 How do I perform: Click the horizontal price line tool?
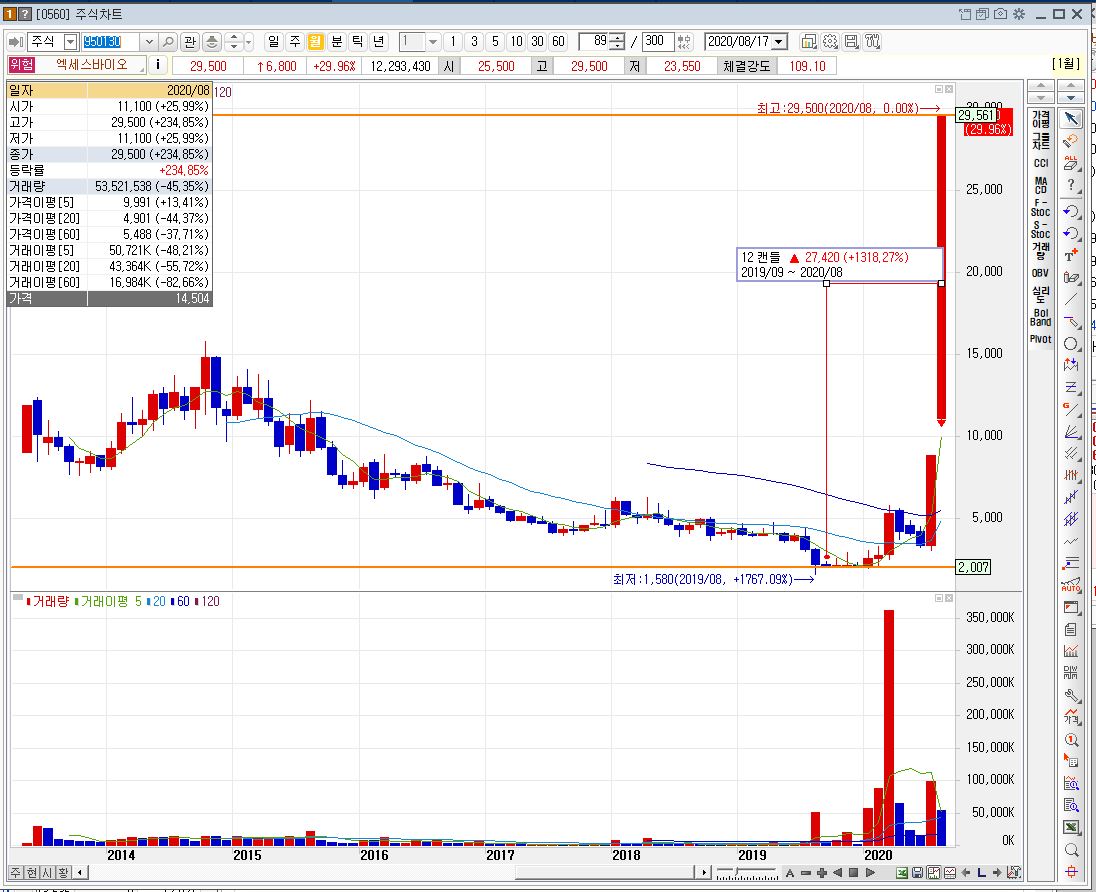(x=1071, y=322)
